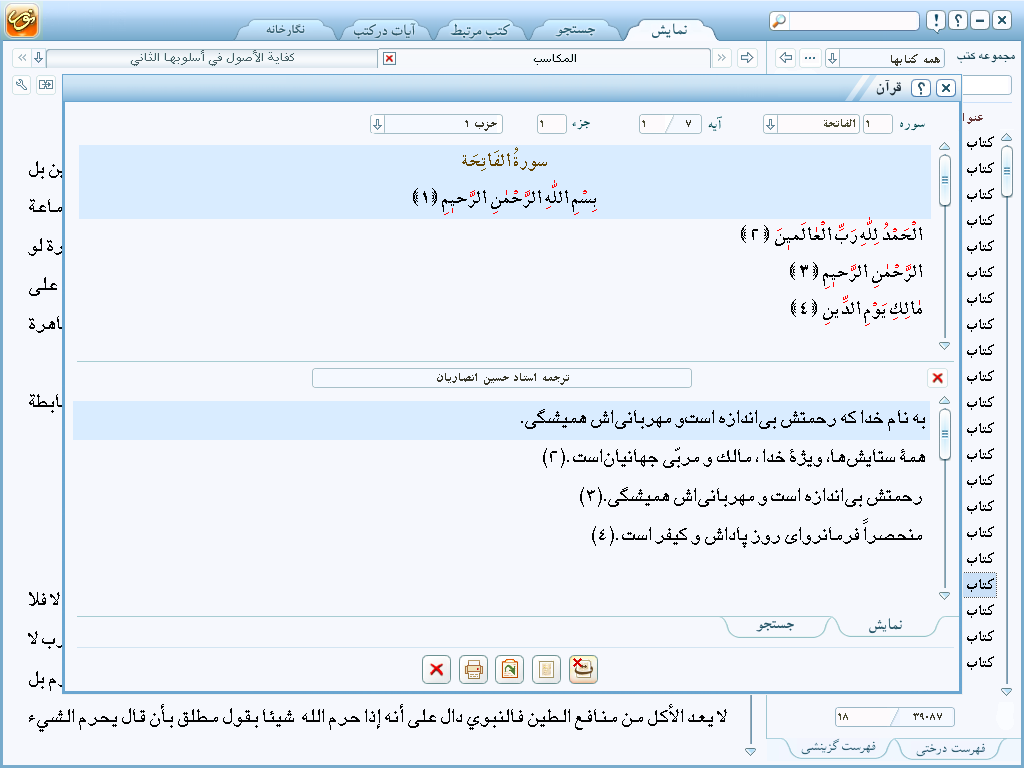
Task: Click down arrow of book list scrollbar
Action: point(1006,691)
